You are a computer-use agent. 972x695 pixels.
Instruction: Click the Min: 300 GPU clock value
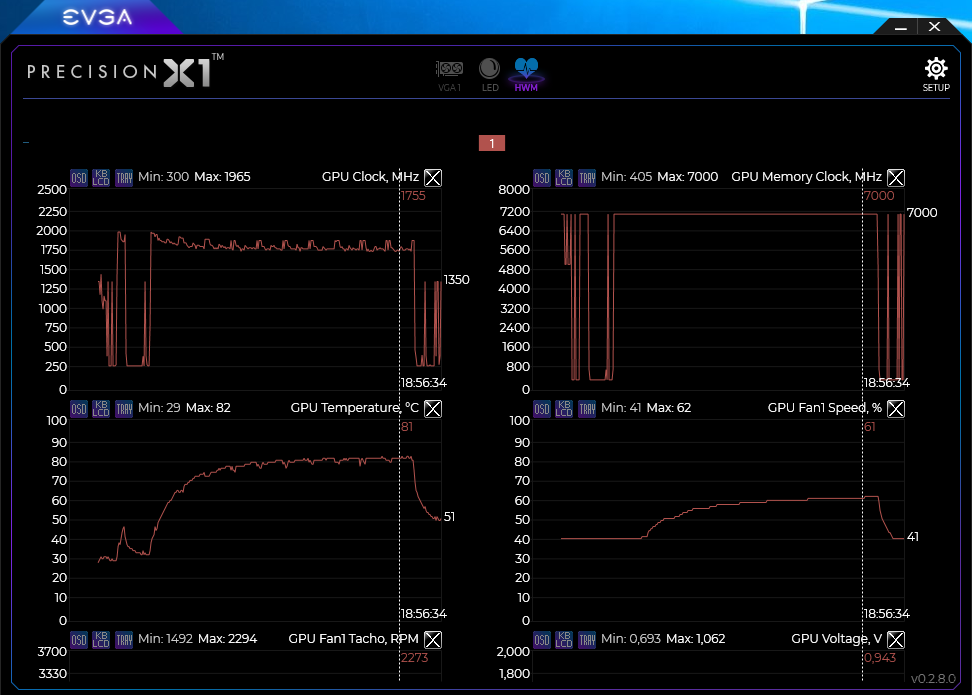tap(164, 177)
